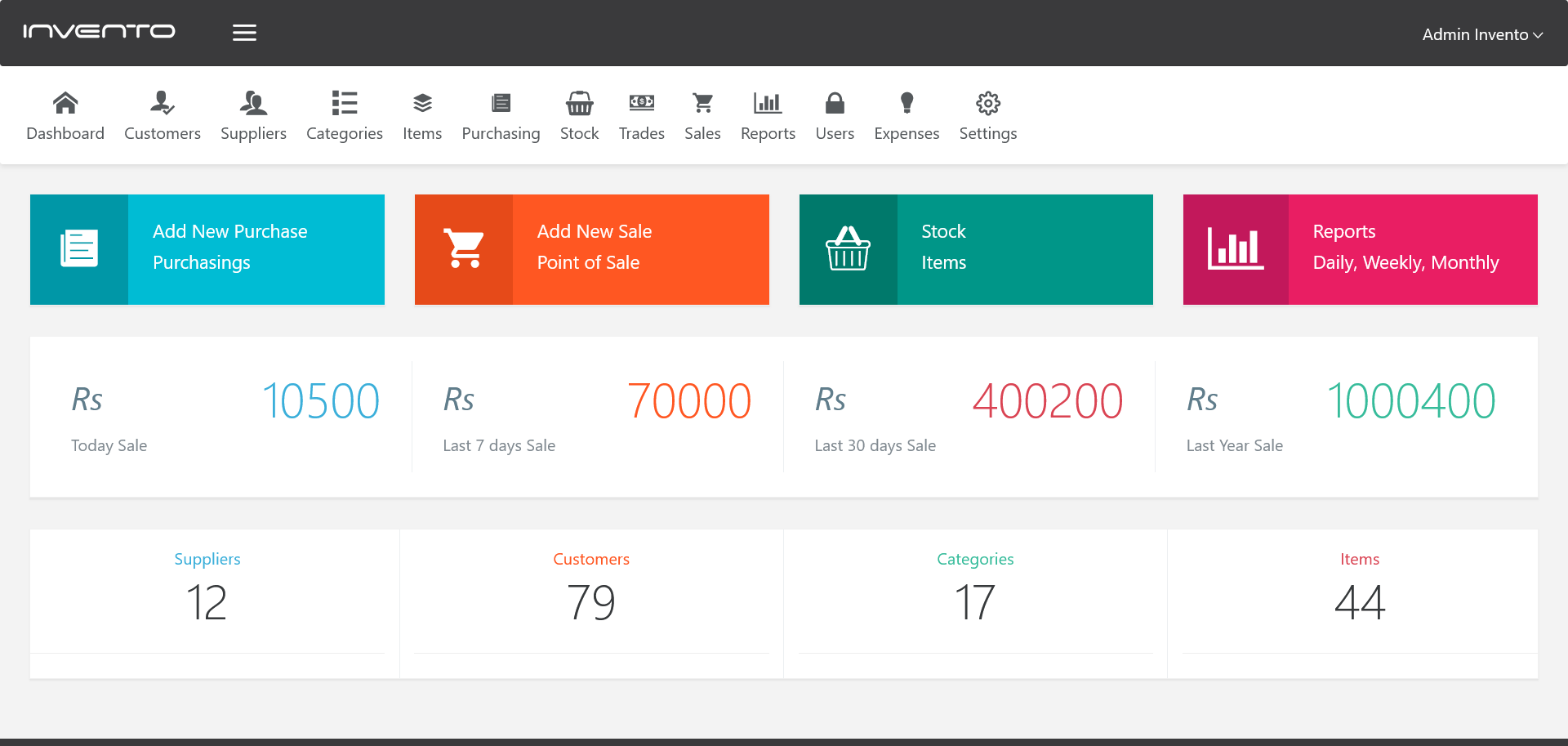Open the Purchasing document icon
1568x746 pixels.
pos(501,103)
